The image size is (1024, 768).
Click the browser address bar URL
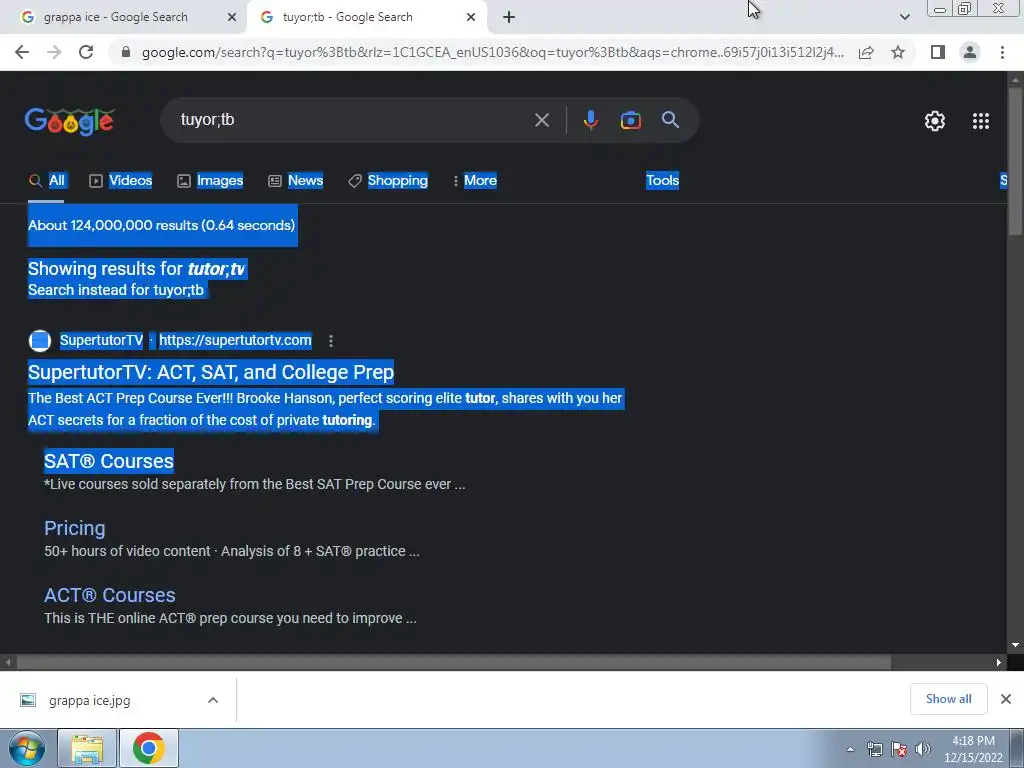492,52
